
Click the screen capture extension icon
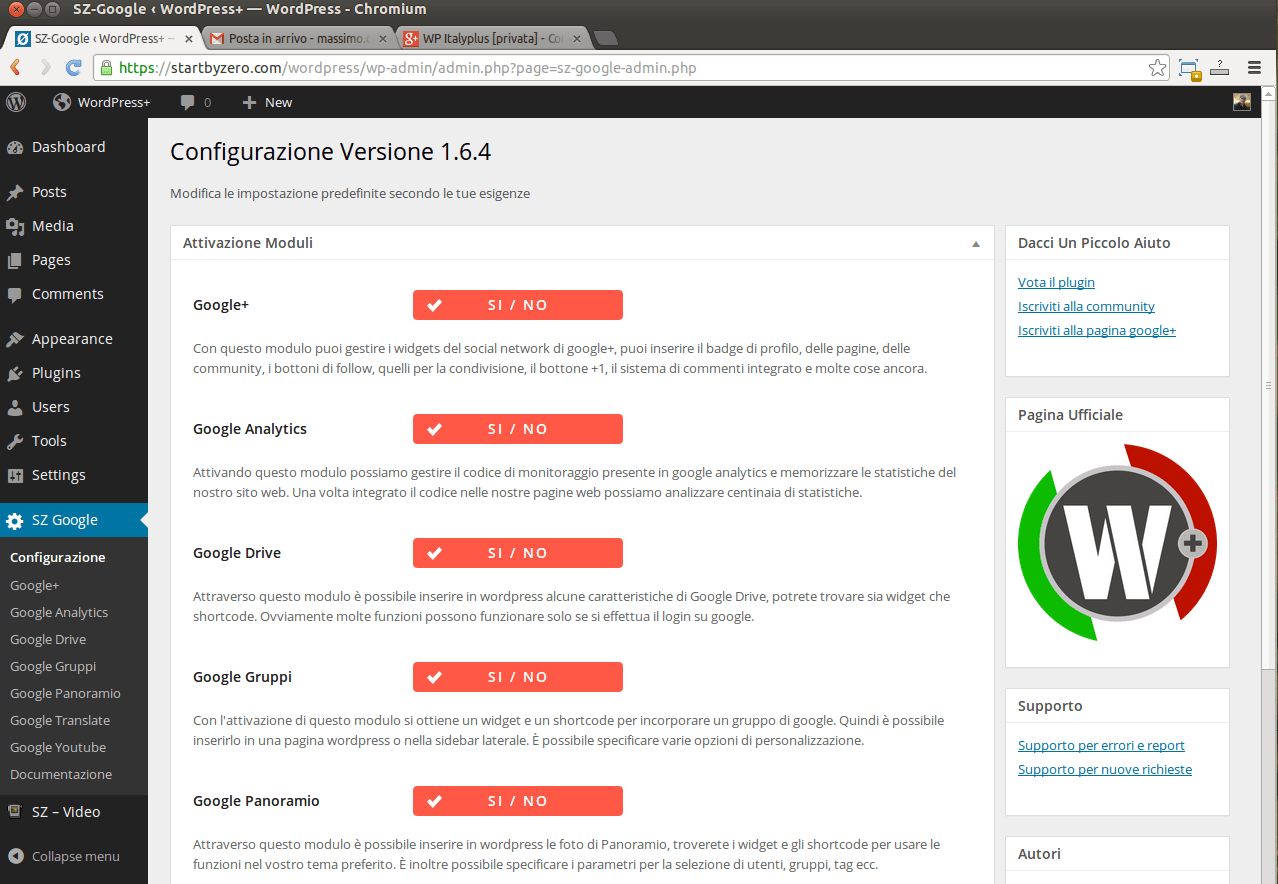(x=1189, y=68)
